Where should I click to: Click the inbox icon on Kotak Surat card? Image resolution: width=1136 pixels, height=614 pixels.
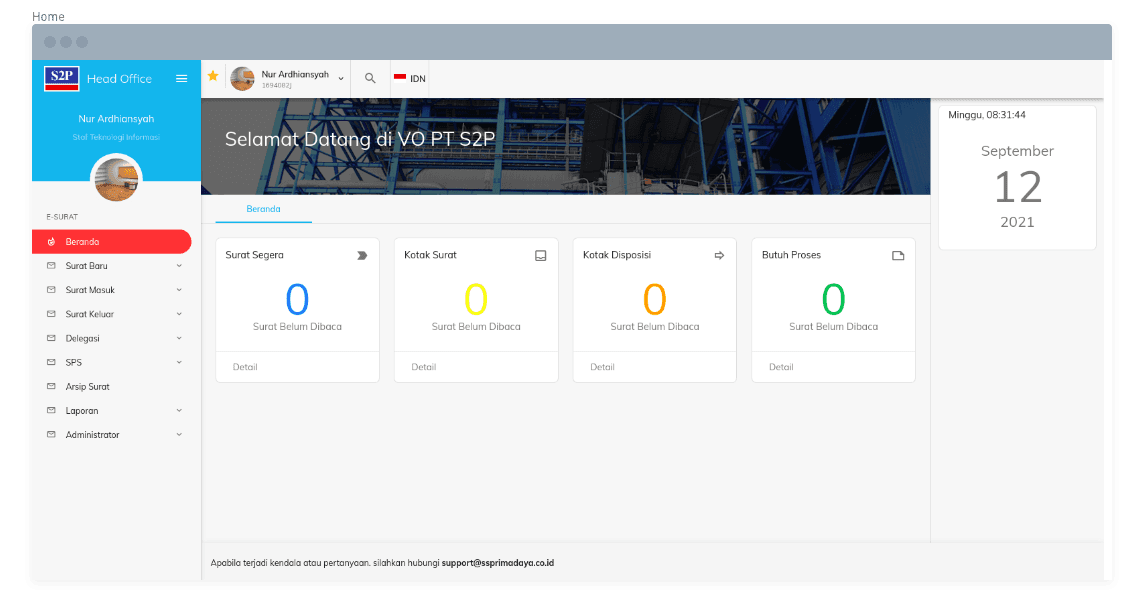540,255
